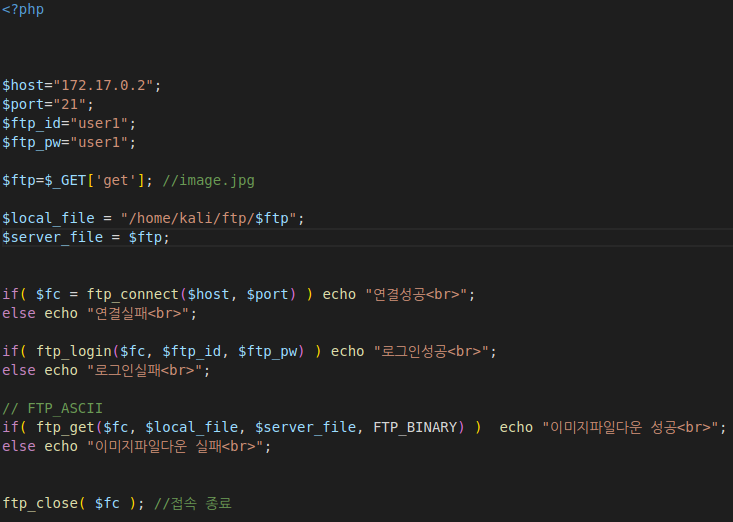The width and height of the screenshot is (733, 522).
Task: Click the "로그인성공<br>" string
Action: pyautogui.click(x=431, y=351)
